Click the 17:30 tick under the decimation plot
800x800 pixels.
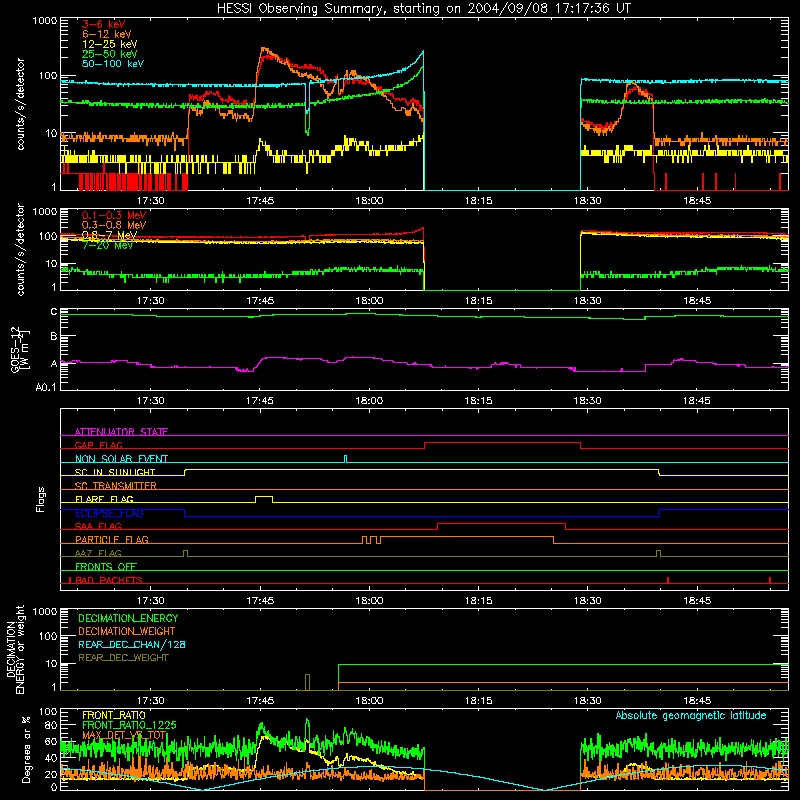tap(151, 701)
